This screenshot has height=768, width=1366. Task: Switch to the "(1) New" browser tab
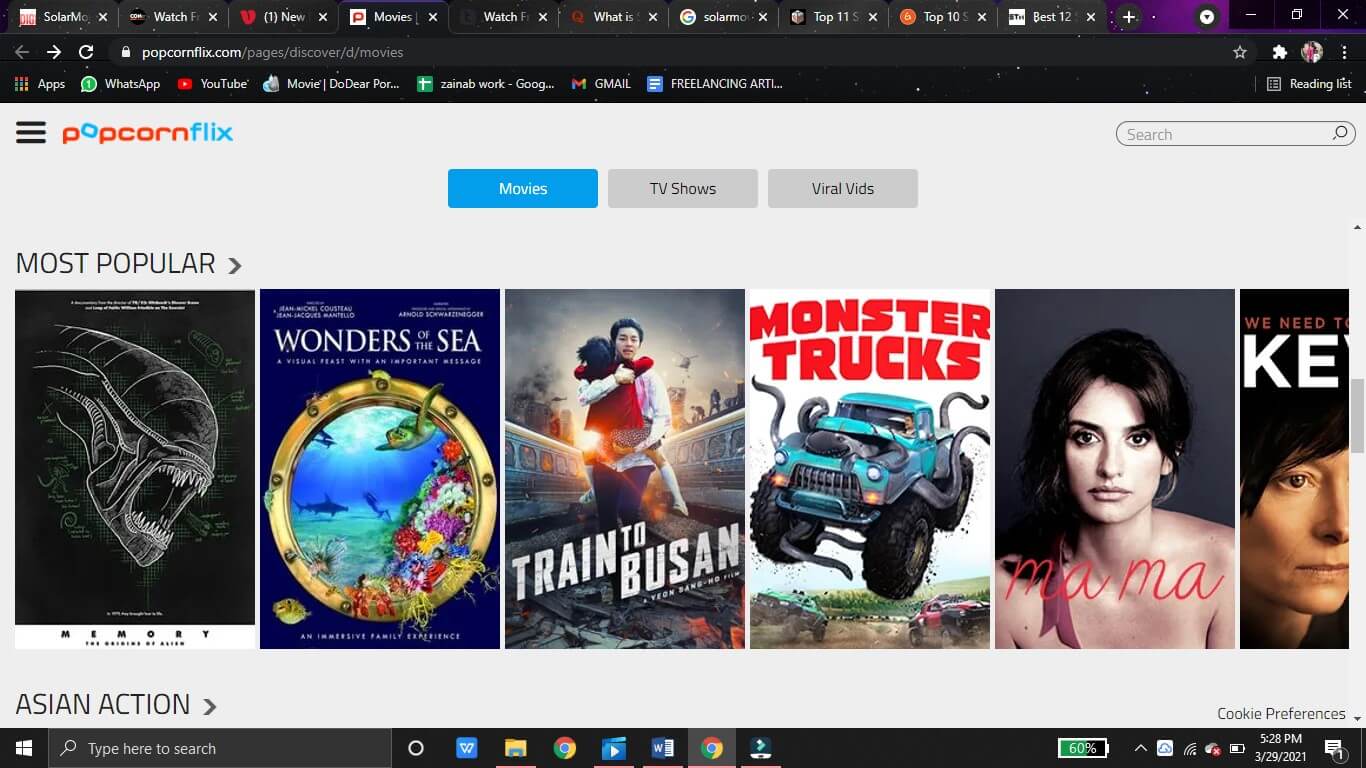[283, 17]
